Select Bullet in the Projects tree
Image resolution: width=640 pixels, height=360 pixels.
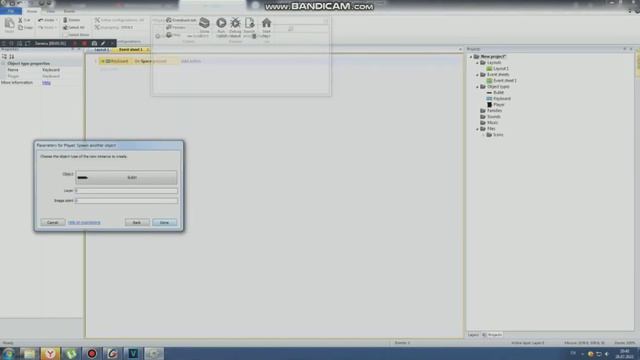tap(498, 93)
